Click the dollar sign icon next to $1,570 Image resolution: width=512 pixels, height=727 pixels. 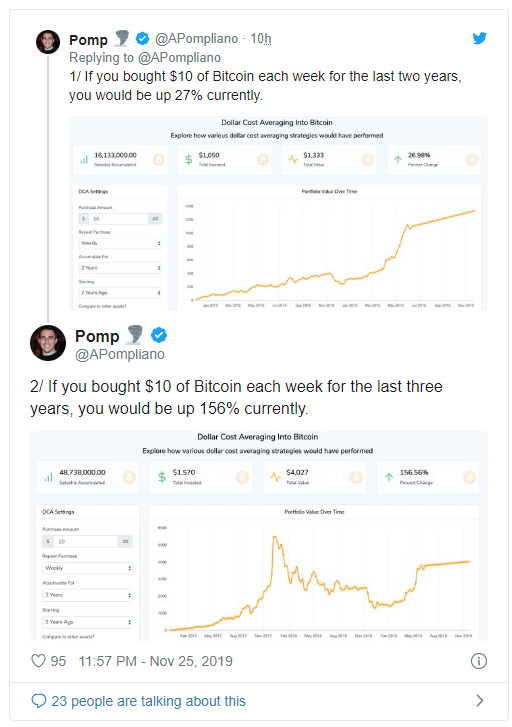[x=162, y=477]
